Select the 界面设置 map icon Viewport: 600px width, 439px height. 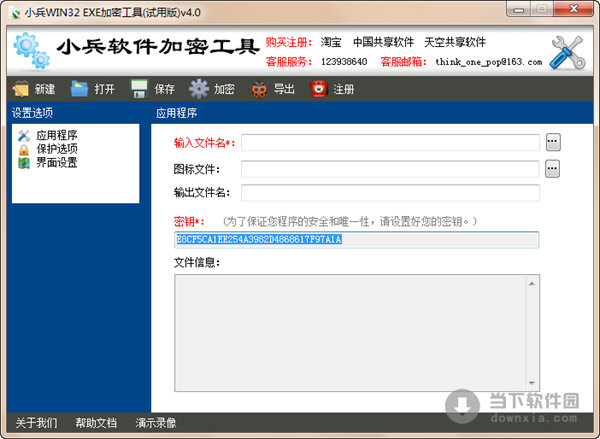(24, 163)
